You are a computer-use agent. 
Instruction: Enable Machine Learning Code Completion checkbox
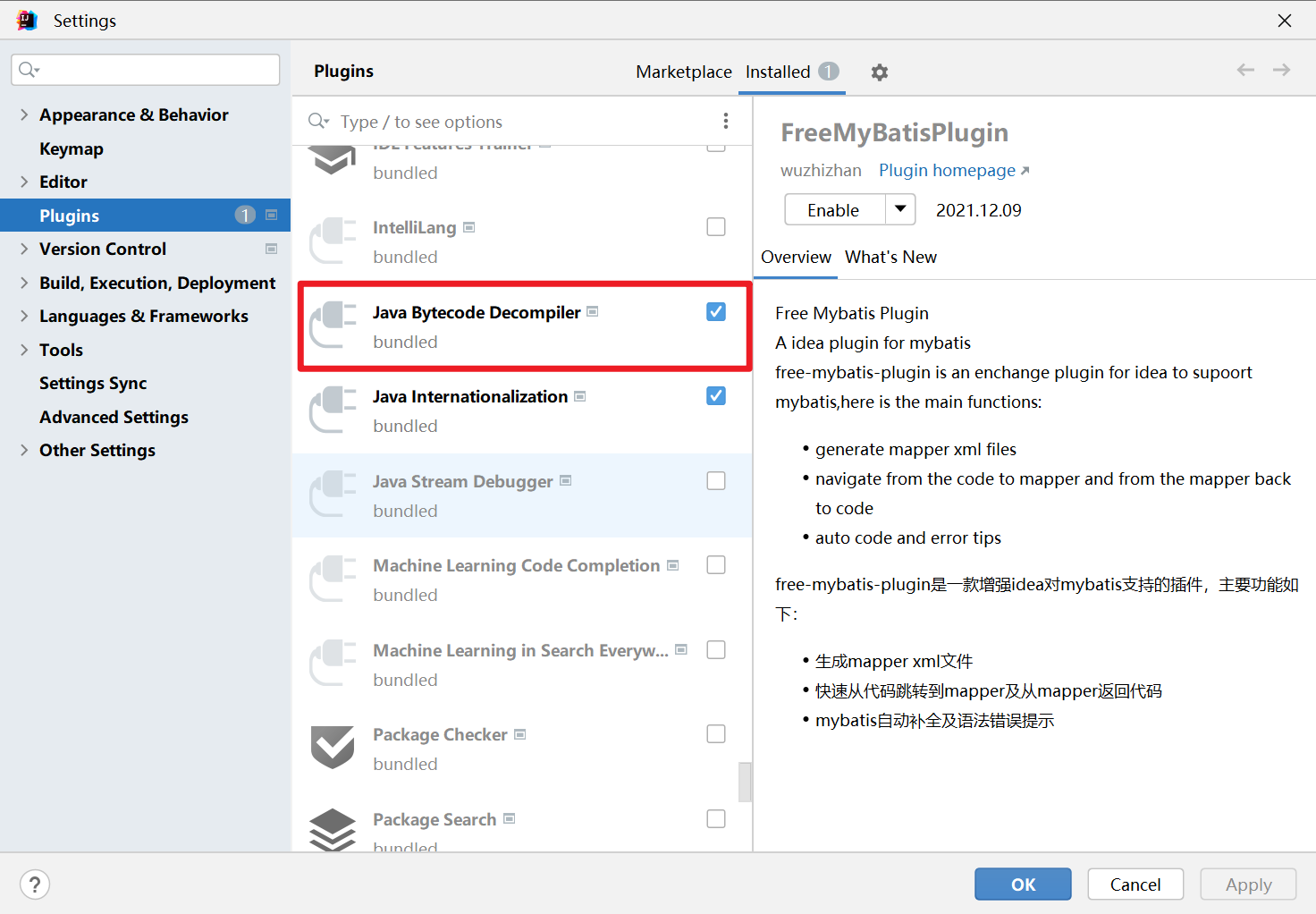716,564
